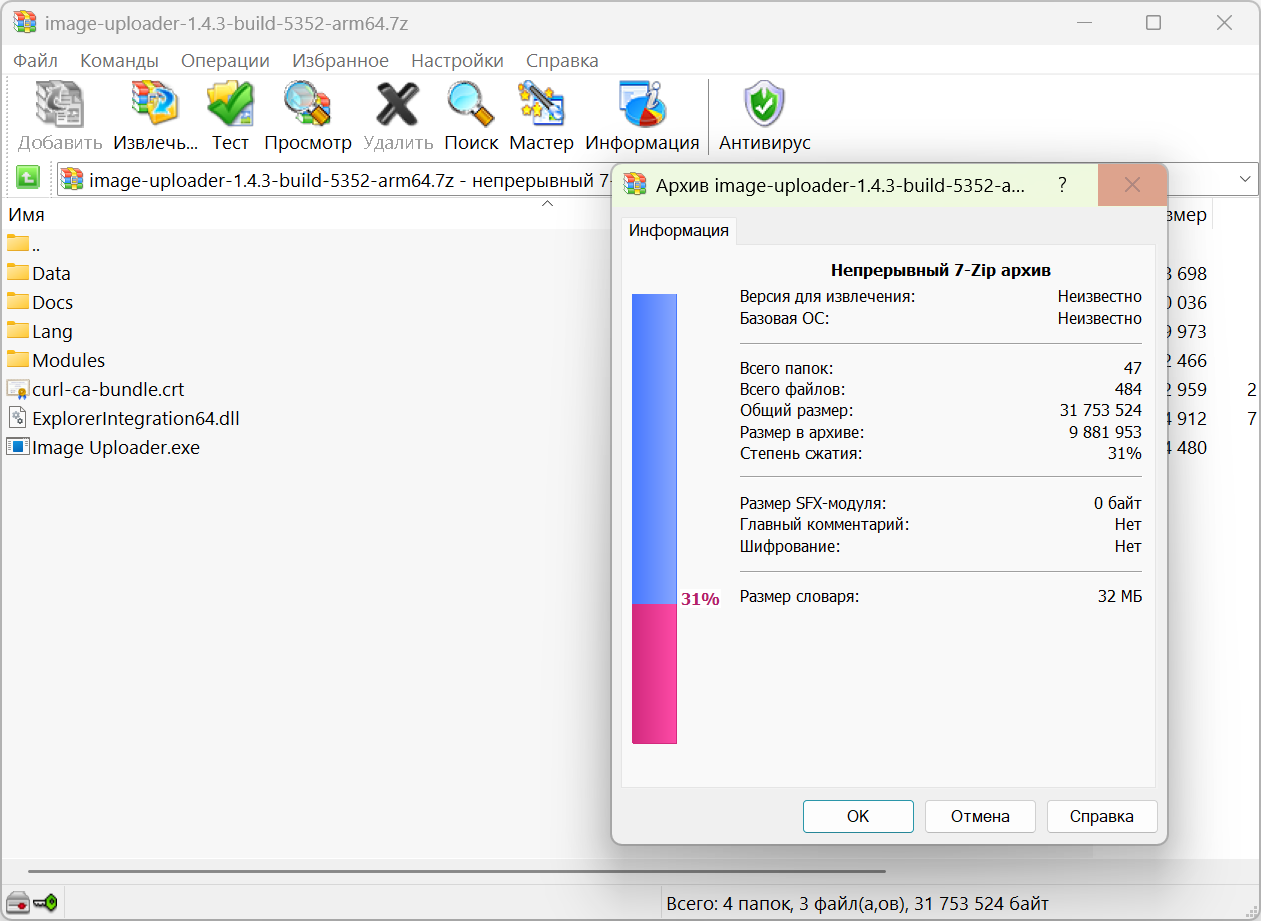Image resolution: width=1261 pixels, height=921 pixels.
Task: Select the Docs folder name
Action: tap(52, 302)
